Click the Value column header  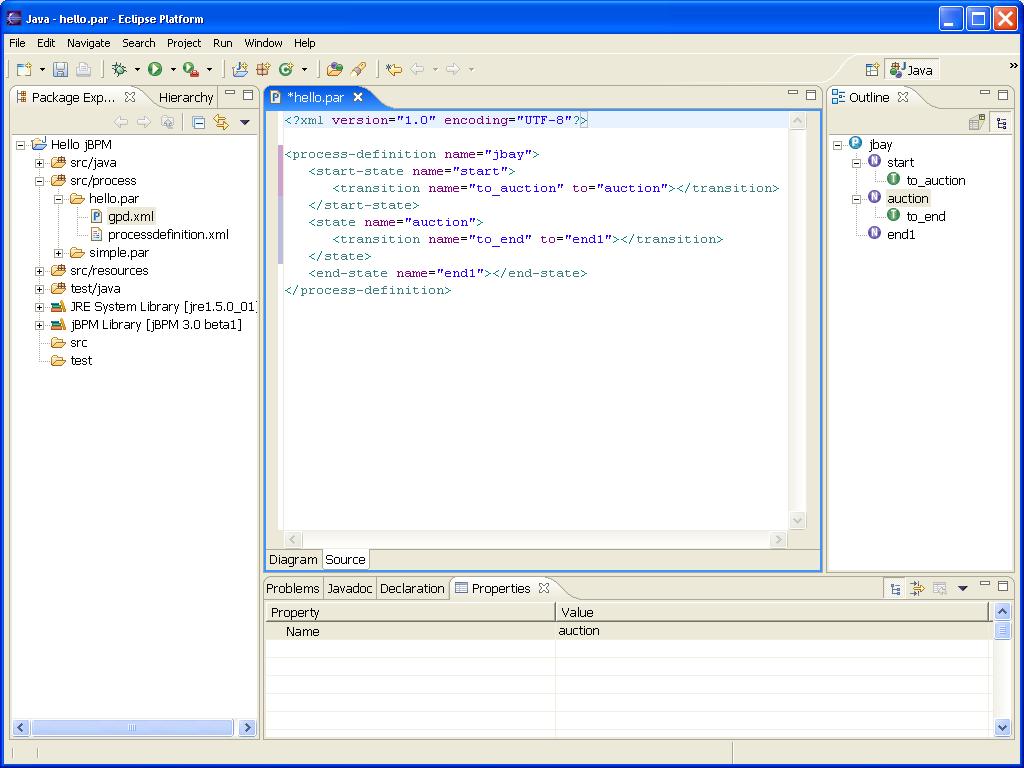(773, 613)
